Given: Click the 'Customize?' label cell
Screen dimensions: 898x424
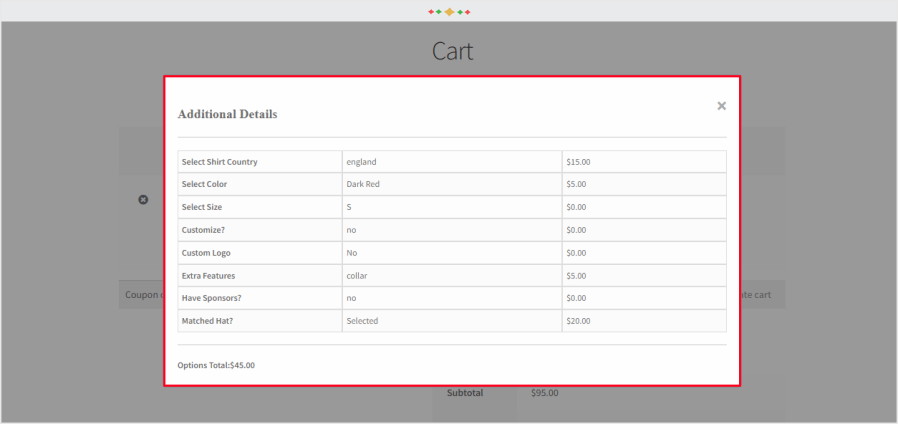Looking at the screenshot, I should click(x=260, y=230).
